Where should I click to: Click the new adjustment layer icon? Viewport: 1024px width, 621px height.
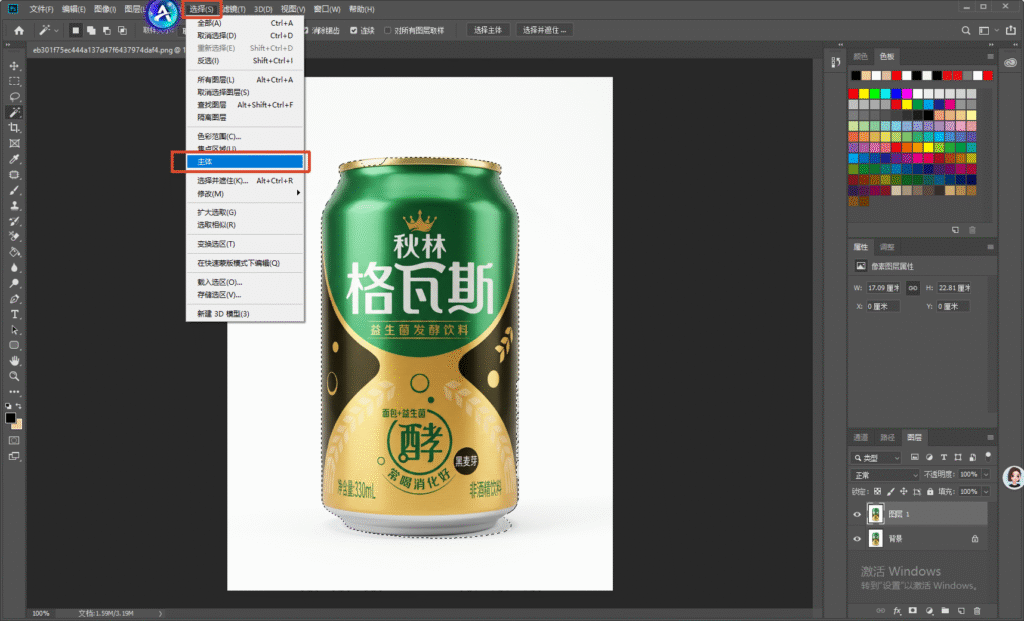click(x=929, y=611)
